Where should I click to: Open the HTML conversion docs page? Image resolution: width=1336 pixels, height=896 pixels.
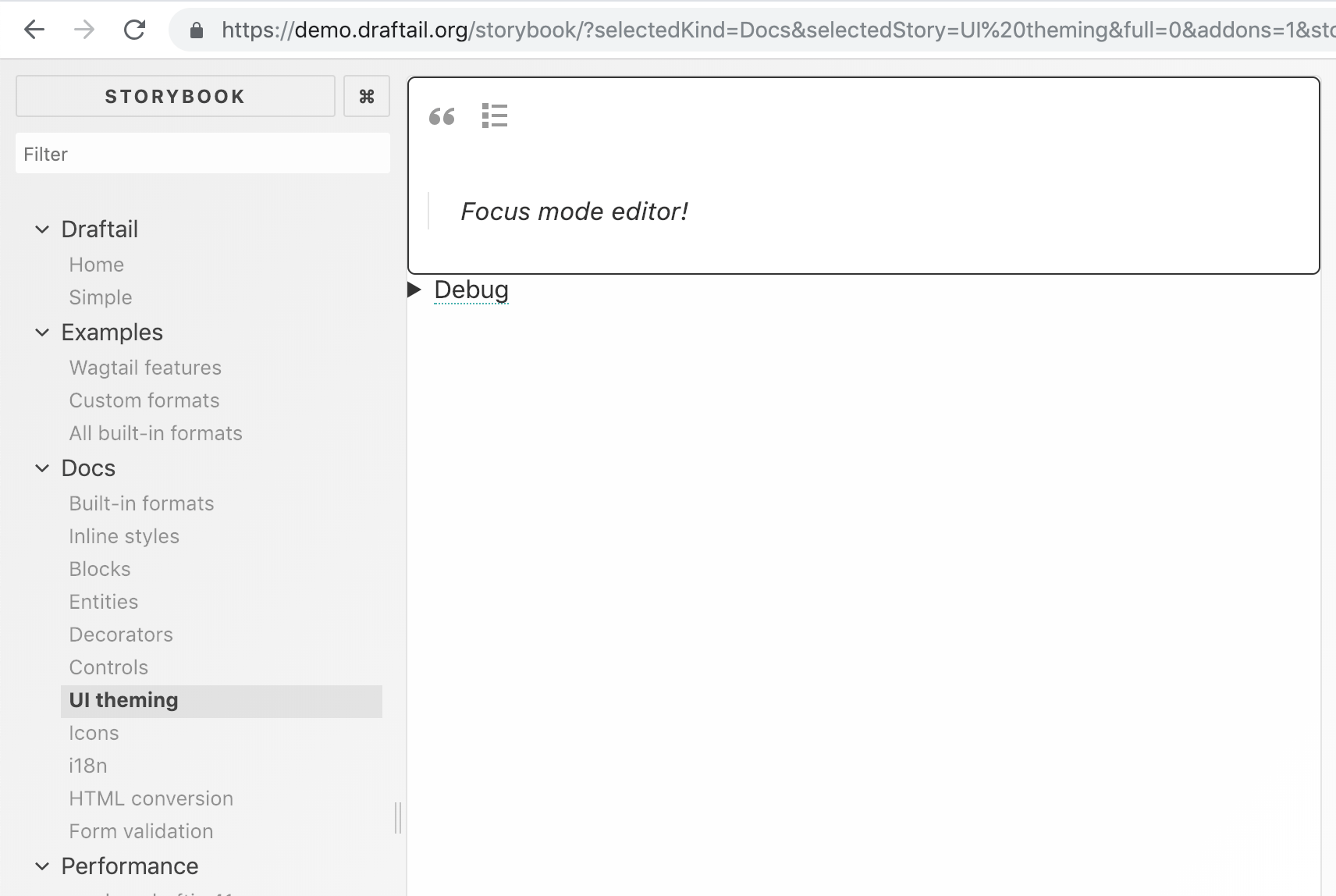click(151, 798)
